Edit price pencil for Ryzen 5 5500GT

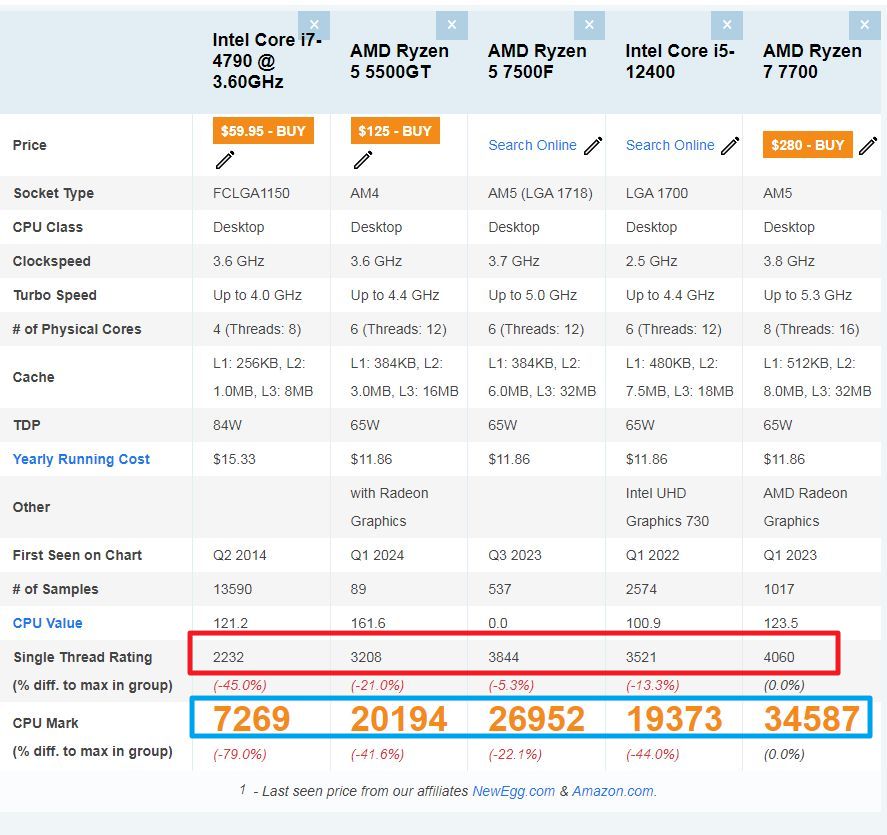pyautogui.click(x=363, y=160)
